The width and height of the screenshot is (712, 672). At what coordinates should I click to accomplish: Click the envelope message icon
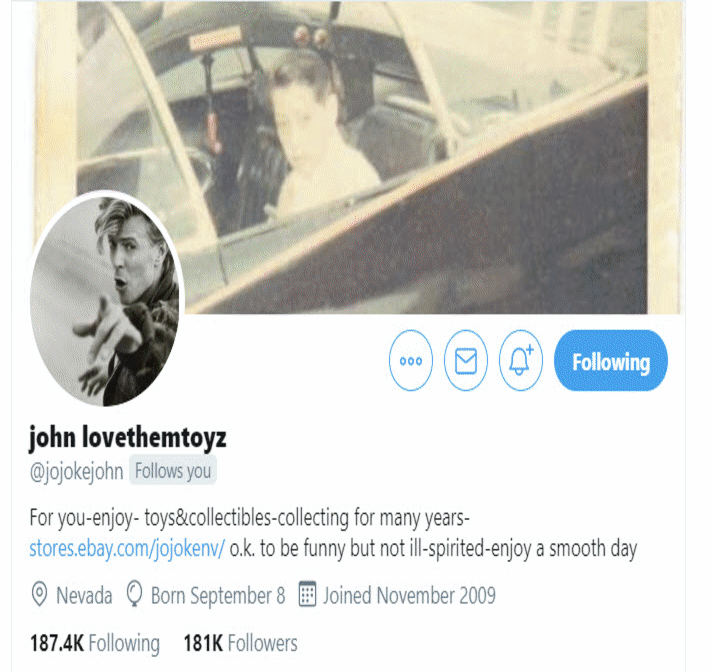pyautogui.click(x=465, y=361)
